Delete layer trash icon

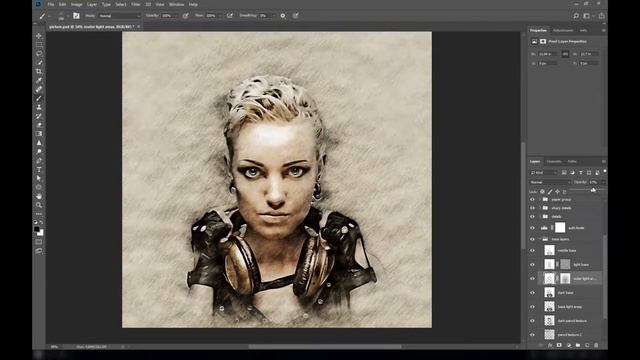click(x=596, y=345)
